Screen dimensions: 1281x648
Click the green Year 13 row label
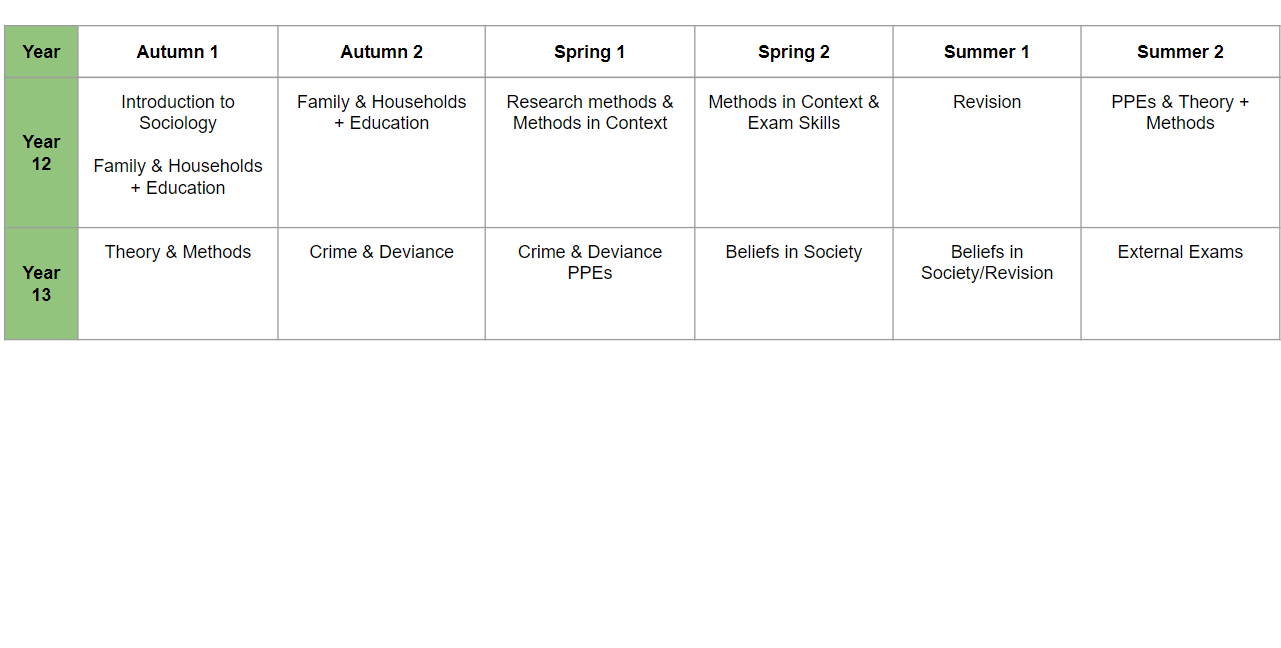(x=41, y=284)
